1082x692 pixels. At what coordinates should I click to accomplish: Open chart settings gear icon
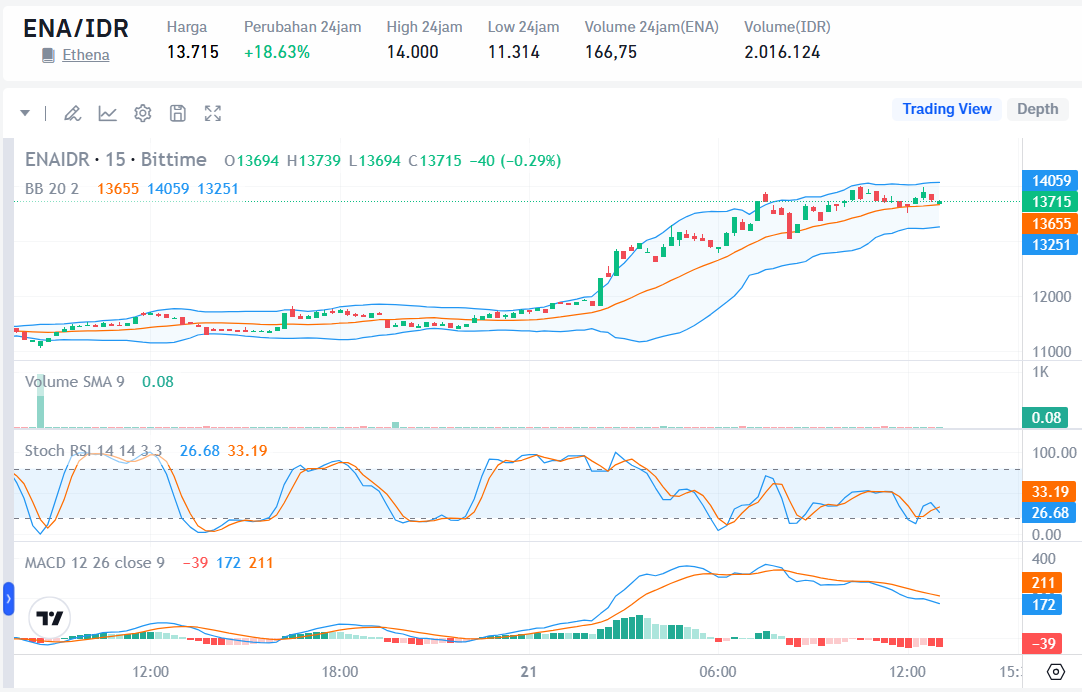(x=143, y=113)
